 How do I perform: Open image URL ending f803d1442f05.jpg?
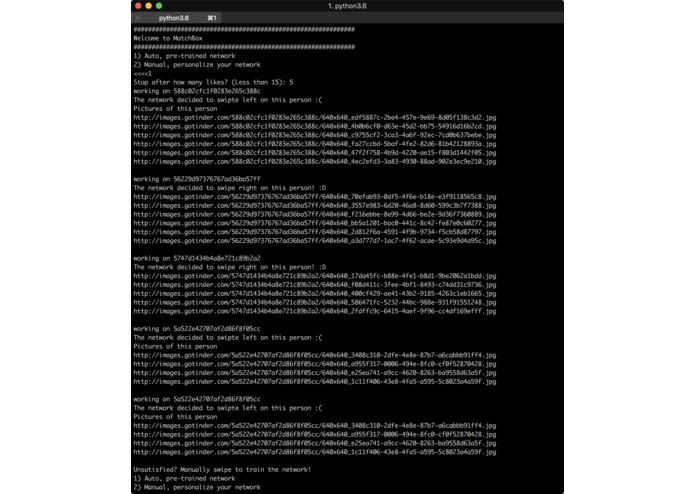(x=315, y=153)
